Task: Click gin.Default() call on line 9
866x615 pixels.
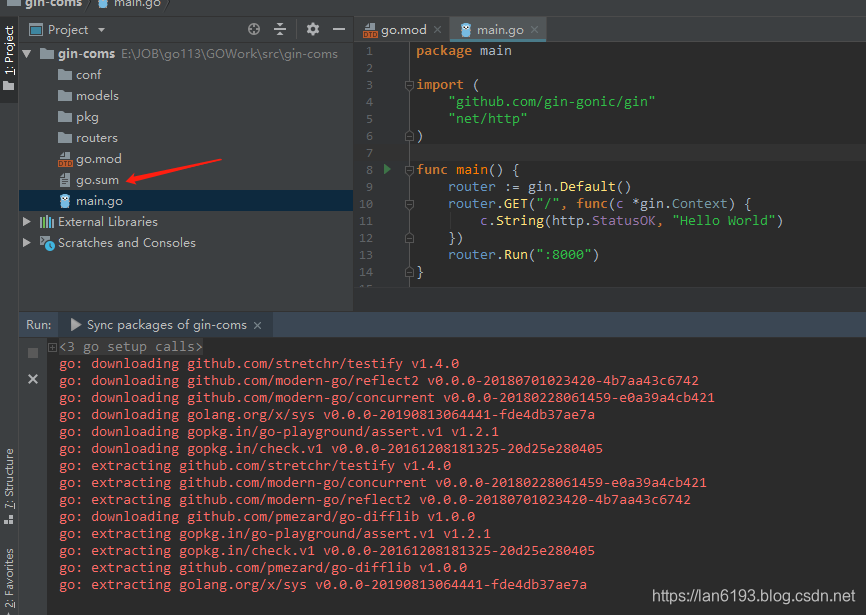Action: pyautogui.click(x=579, y=187)
